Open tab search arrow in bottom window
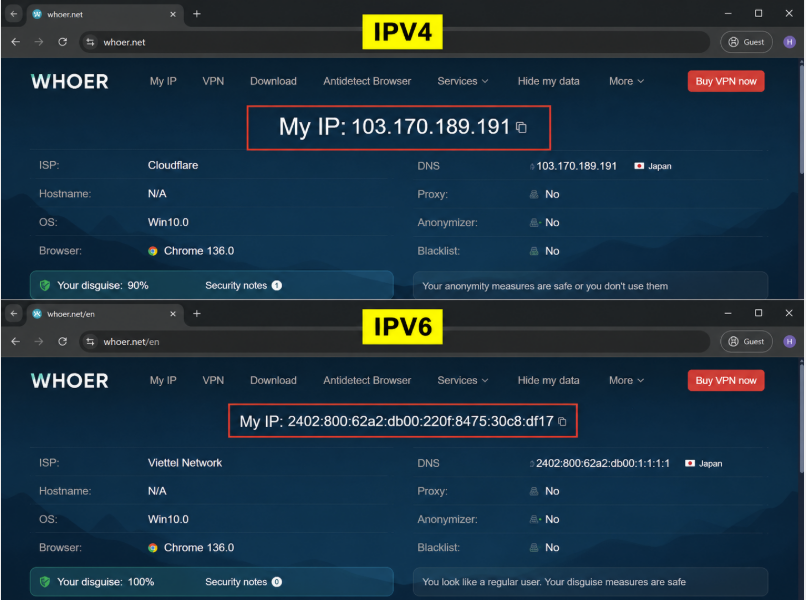806x600 pixels. point(14,314)
